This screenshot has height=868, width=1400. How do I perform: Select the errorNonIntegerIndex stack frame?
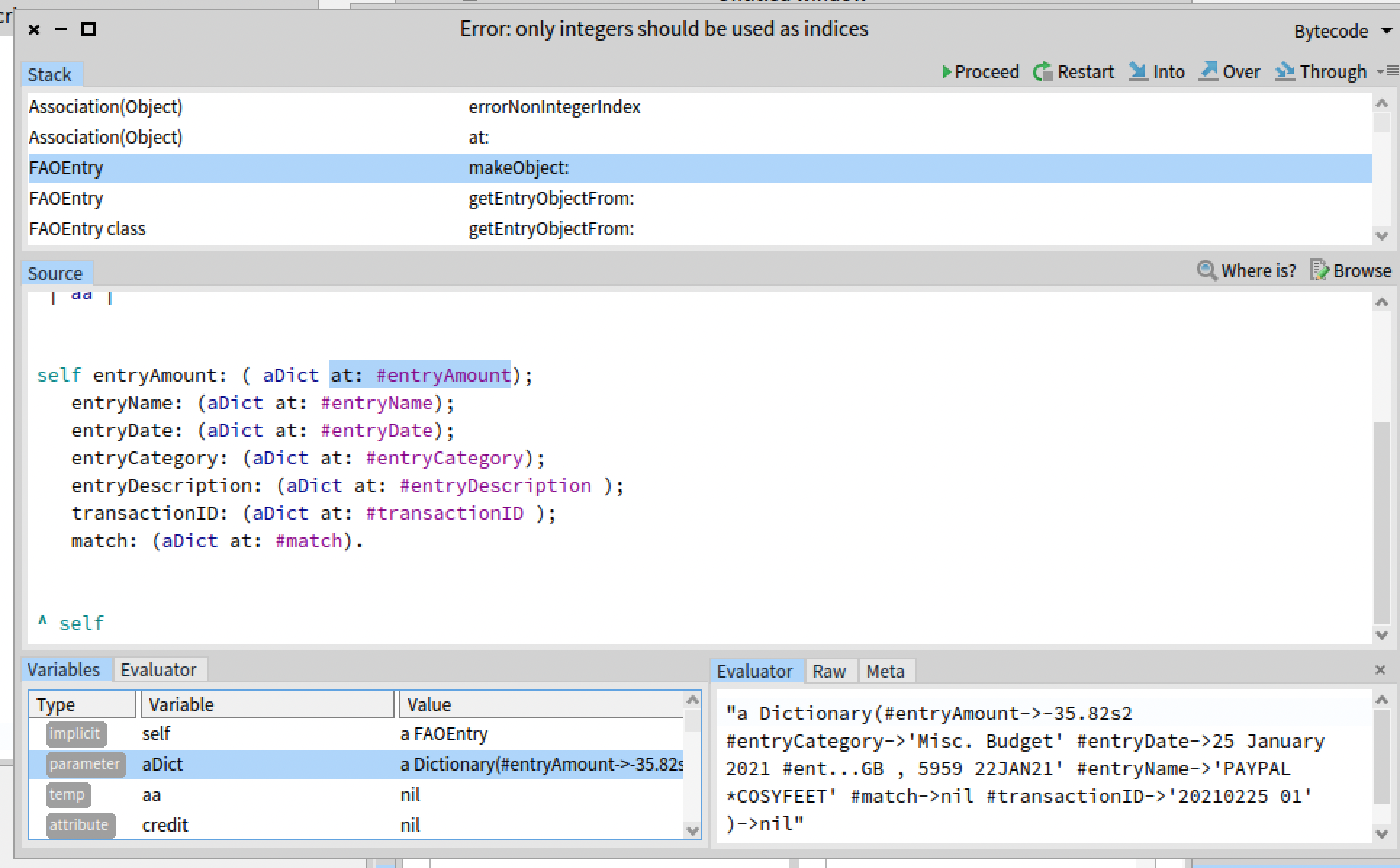(x=553, y=107)
